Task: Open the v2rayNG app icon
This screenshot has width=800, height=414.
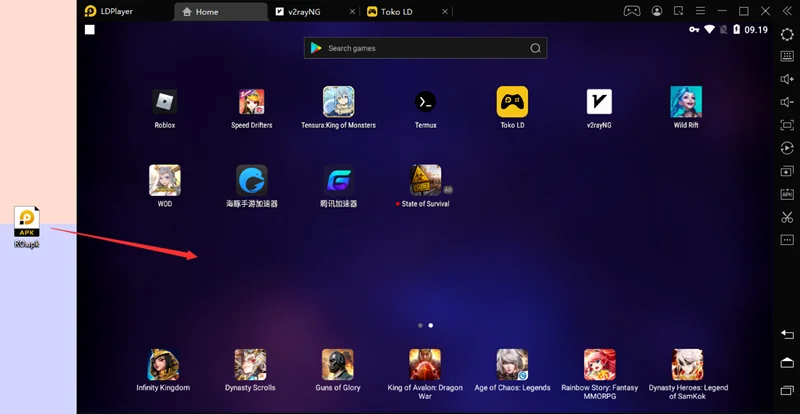Action: 599,102
